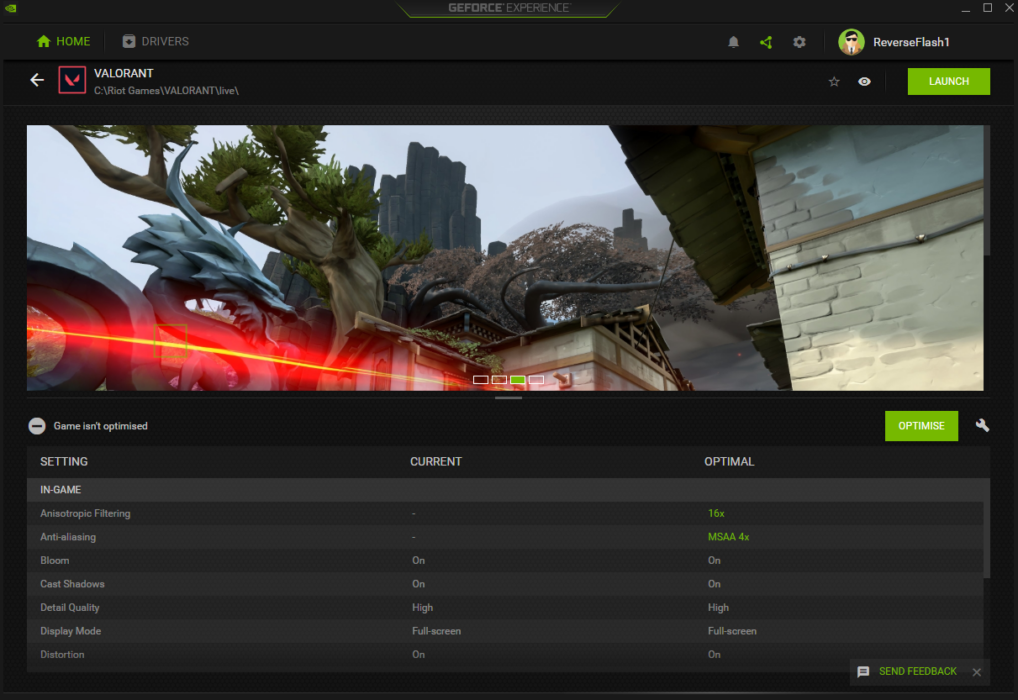Click the Valorant game logo icon
The image size is (1018, 700).
point(72,80)
